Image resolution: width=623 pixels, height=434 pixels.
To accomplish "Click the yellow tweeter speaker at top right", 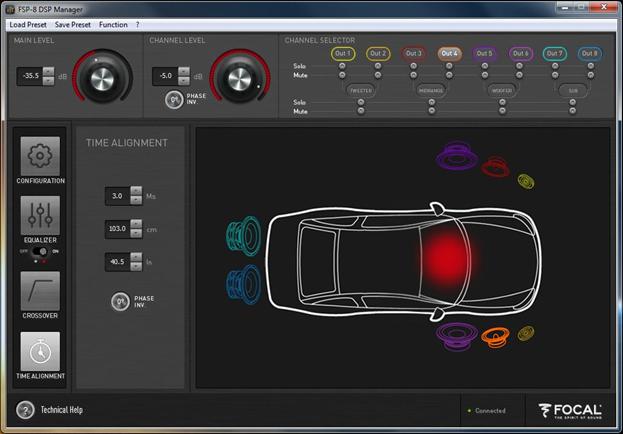I will pyautogui.click(x=526, y=181).
